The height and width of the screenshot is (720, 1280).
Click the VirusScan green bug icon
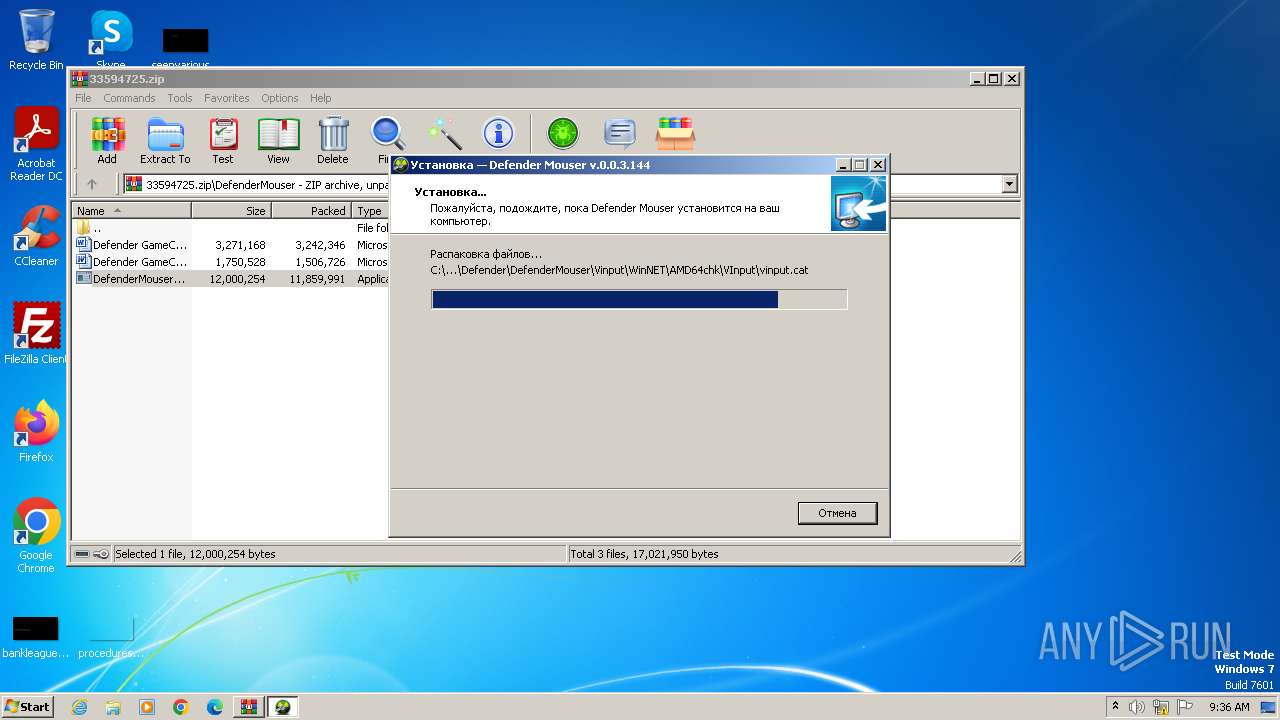pyautogui.click(x=563, y=133)
